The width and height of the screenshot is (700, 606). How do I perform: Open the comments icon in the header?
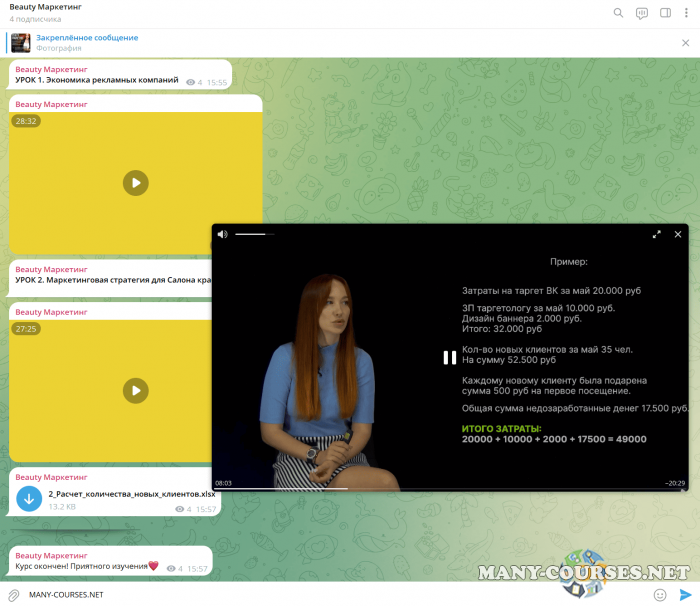click(x=641, y=13)
